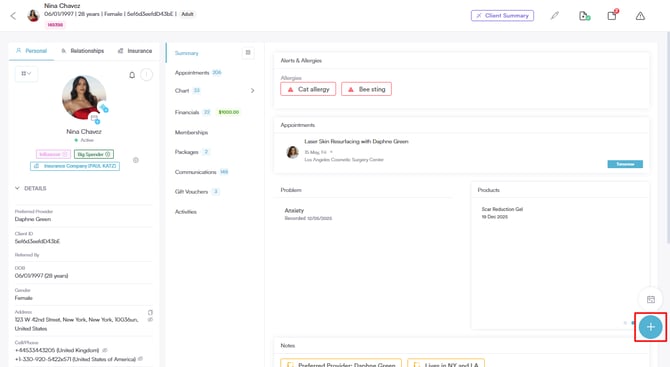Image resolution: width=670 pixels, height=367 pixels.
Task: Switch to the Relationships tab
Action: [83, 51]
